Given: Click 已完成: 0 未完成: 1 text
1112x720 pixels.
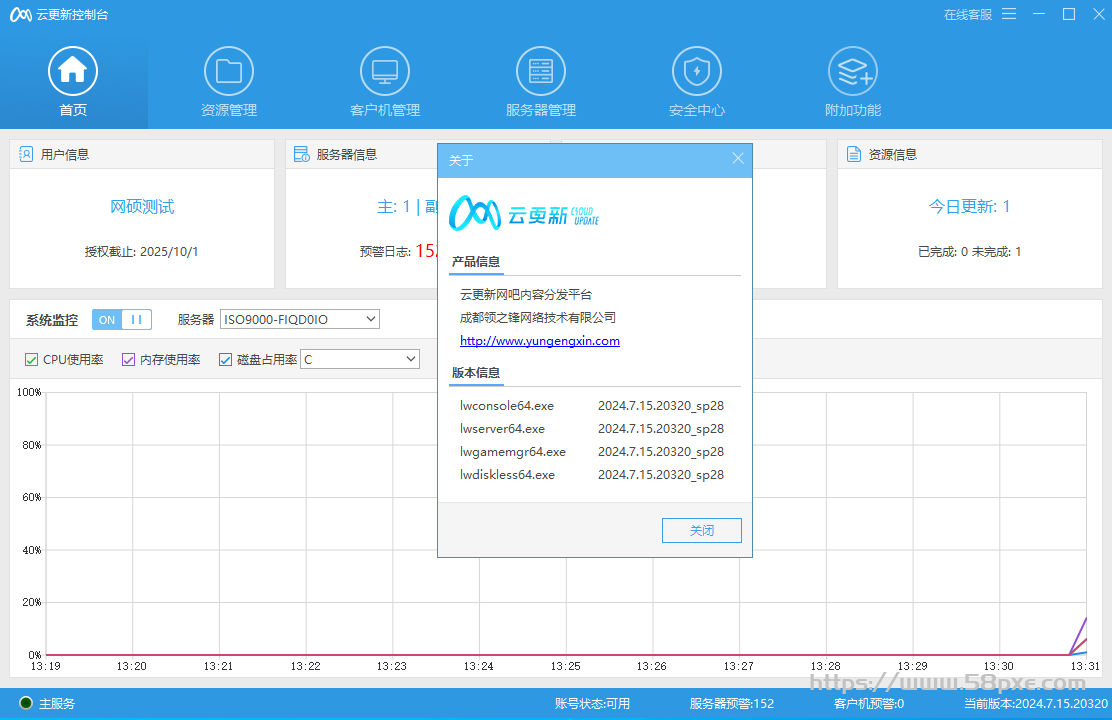Looking at the screenshot, I should click(x=969, y=252).
